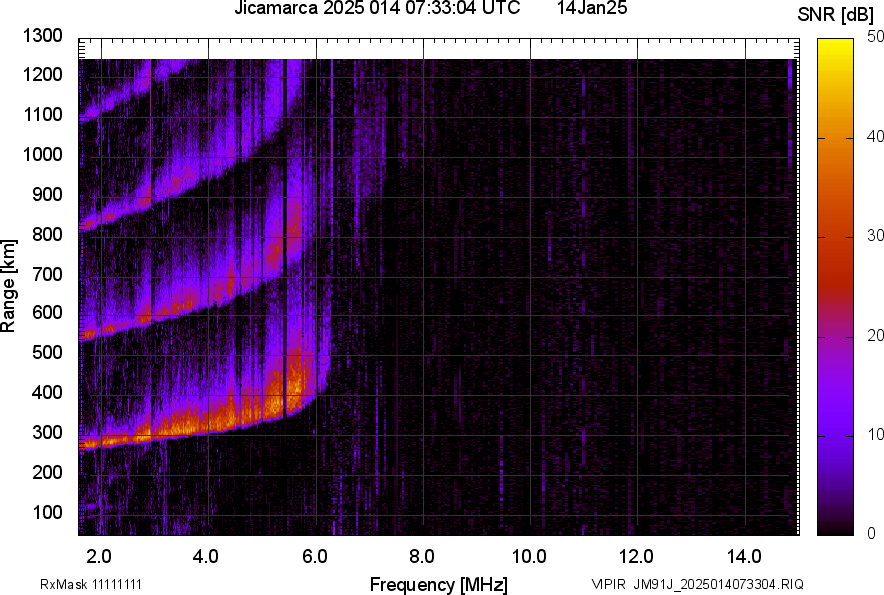Click the range tick label '300'

click(47, 433)
